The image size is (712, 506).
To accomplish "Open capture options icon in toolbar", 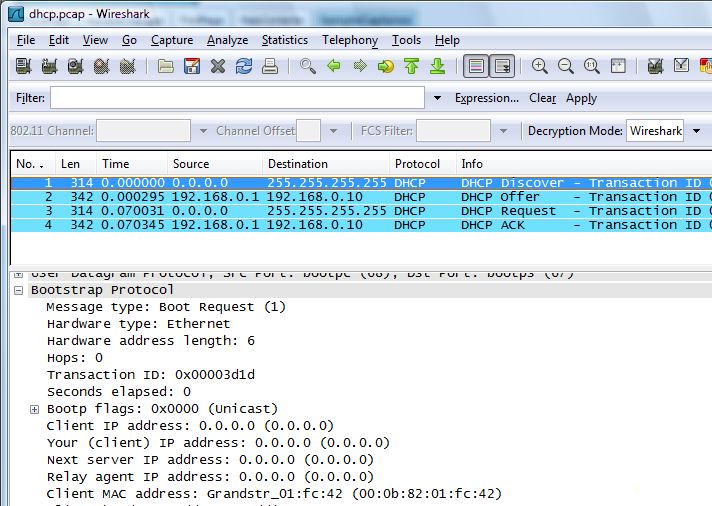I will pos(49,66).
